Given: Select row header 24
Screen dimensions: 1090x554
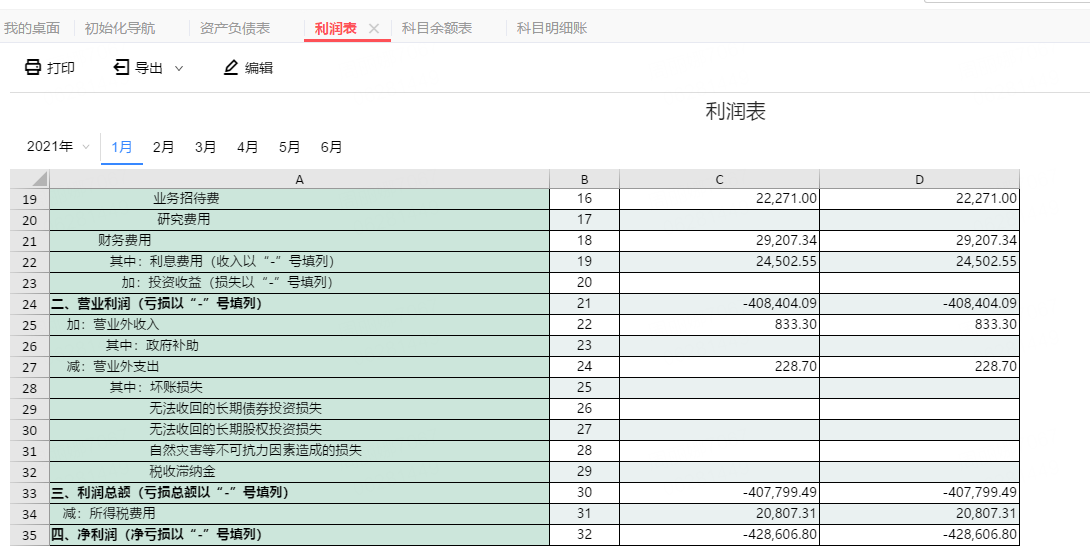Looking at the screenshot, I should pyautogui.click(x=30, y=304).
